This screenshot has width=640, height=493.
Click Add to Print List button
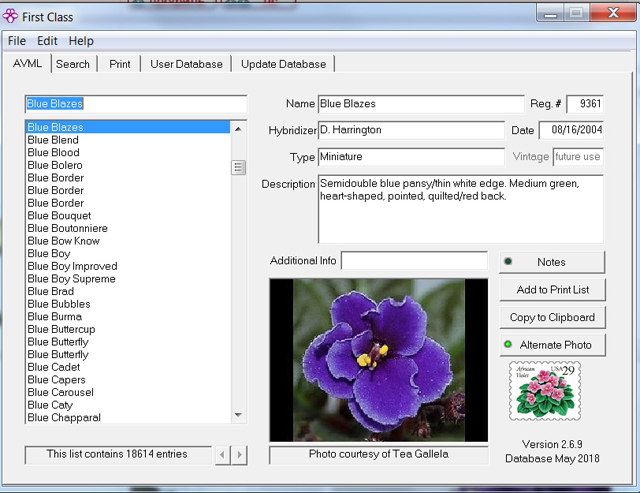tap(552, 290)
